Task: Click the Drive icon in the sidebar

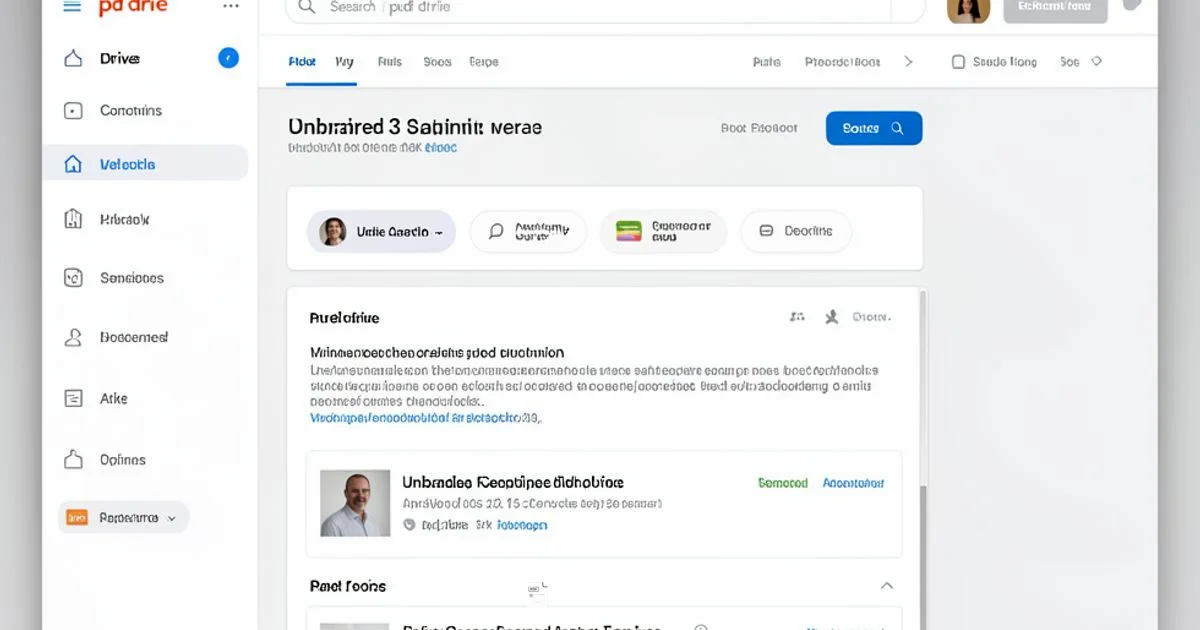Action: click(x=73, y=59)
